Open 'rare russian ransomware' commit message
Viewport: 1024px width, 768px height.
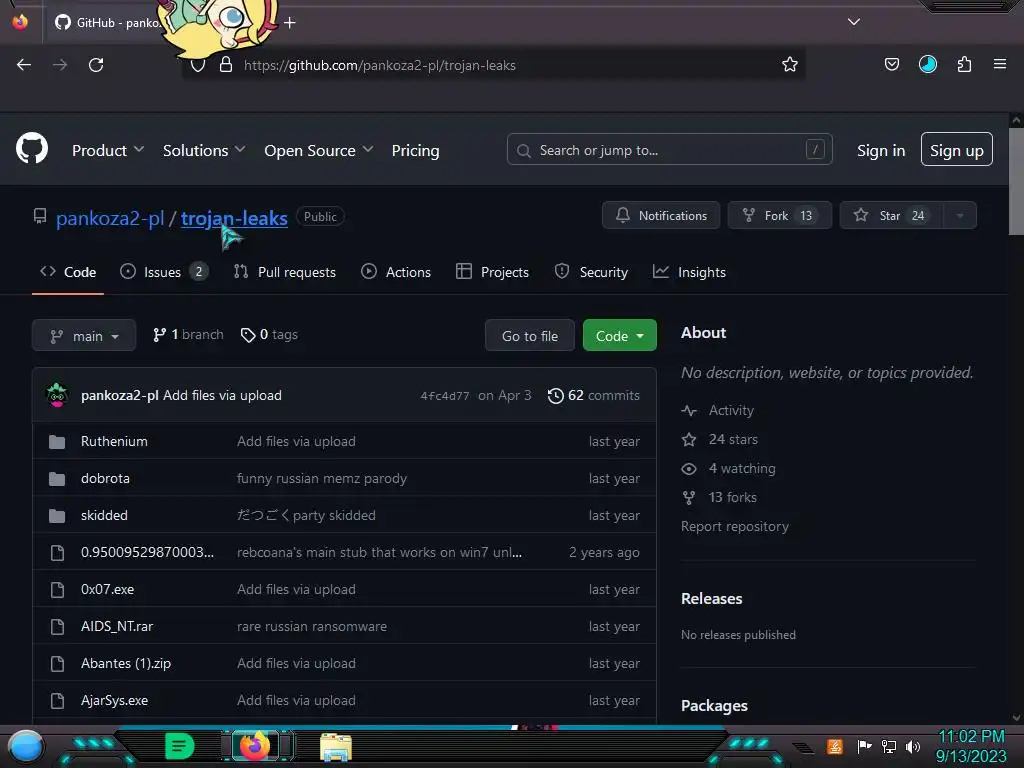(312, 626)
